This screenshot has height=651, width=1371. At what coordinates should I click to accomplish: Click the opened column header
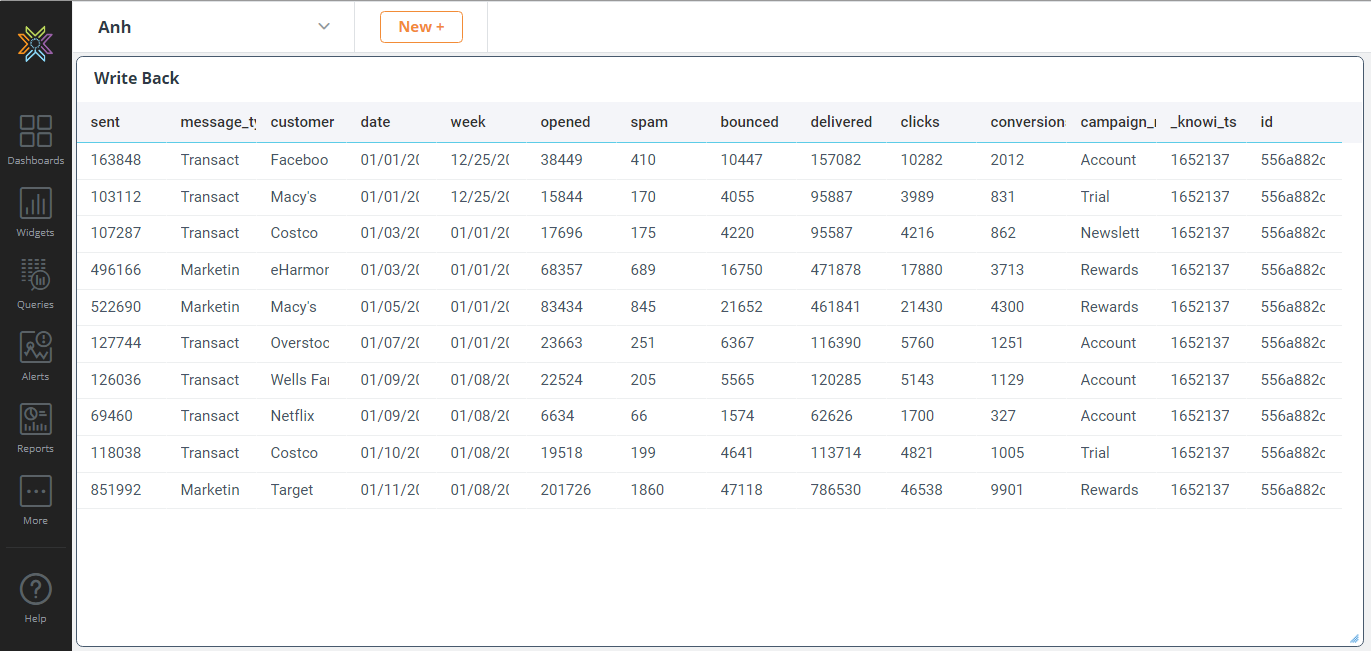pos(565,122)
